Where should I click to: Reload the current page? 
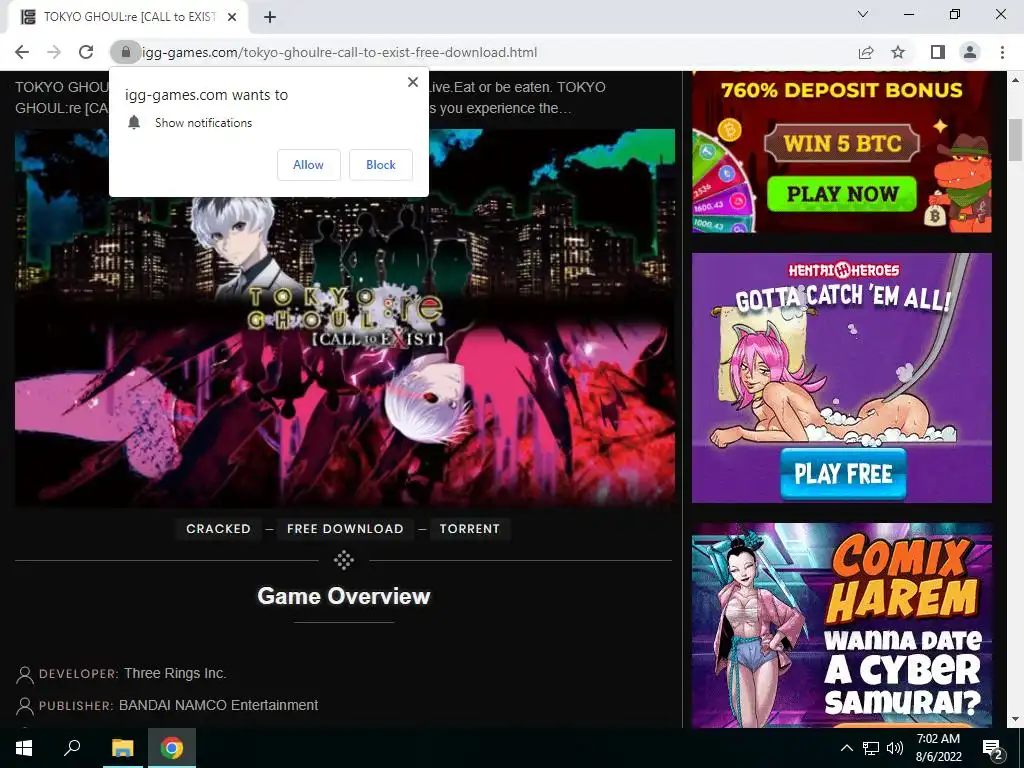pos(86,52)
